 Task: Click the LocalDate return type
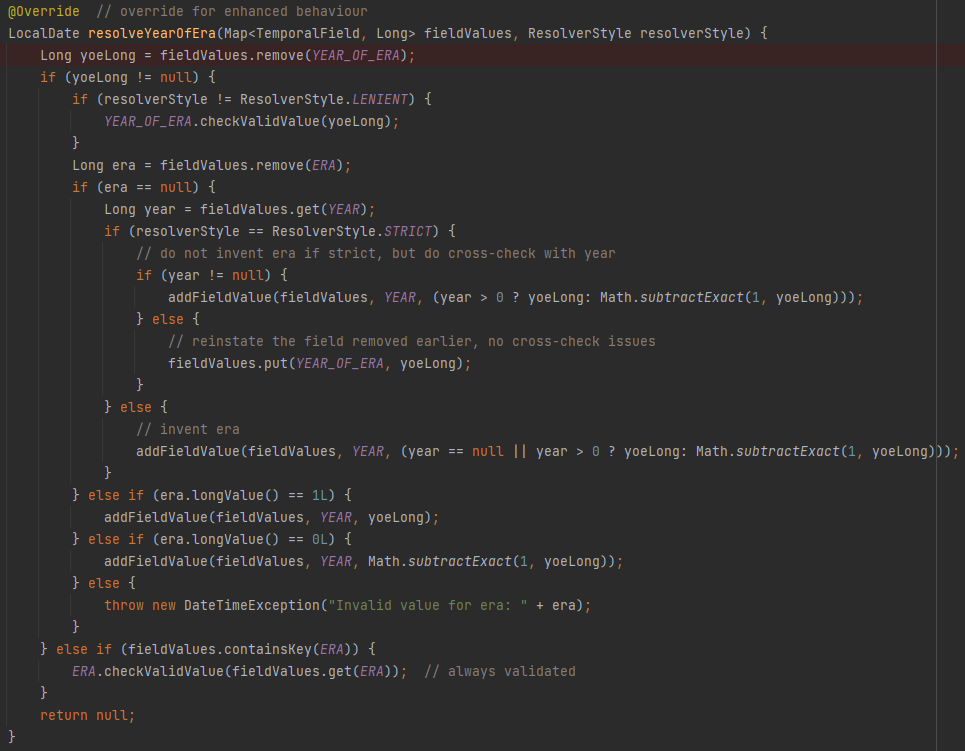click(44, 33)
